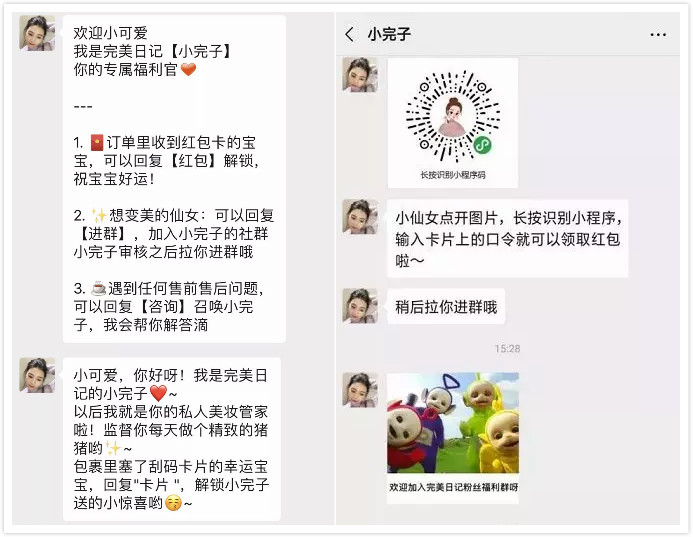The image size is (693, 537).
Task: Select the welcome message bubble listing three options
Action: [x=174, y=179]
